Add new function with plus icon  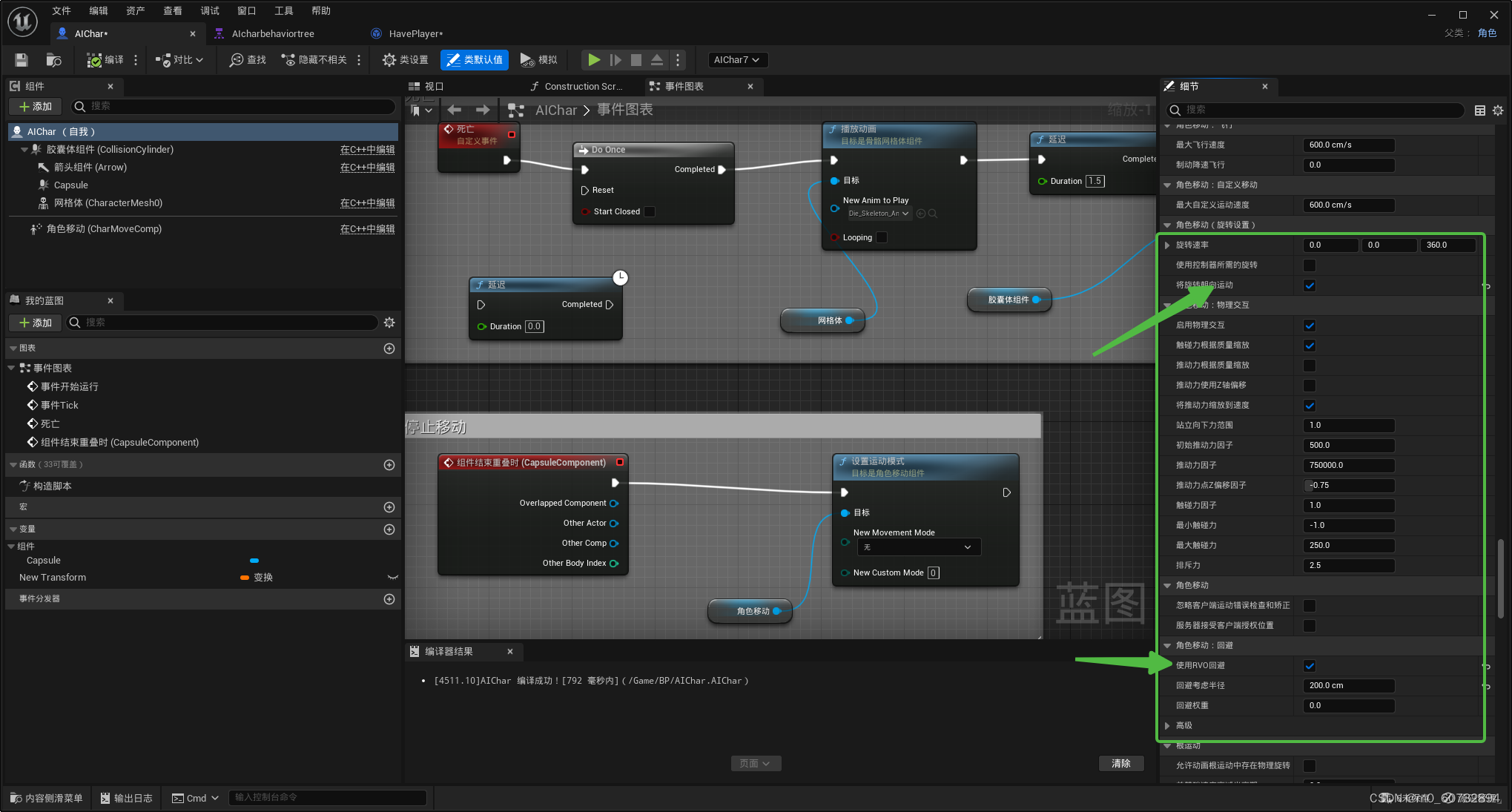click(389, 465)
